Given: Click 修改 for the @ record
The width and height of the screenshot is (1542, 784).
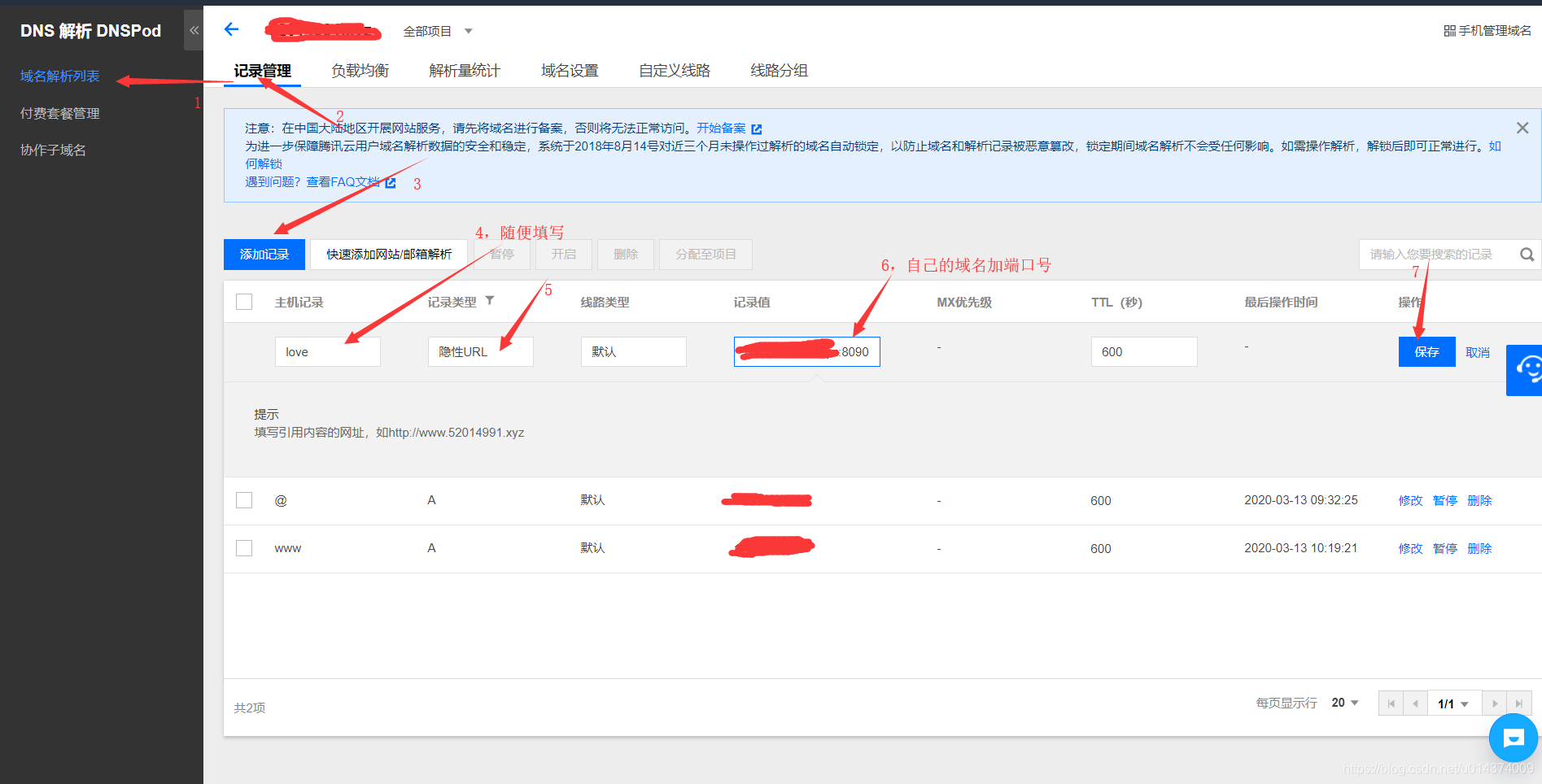Looking at the screenshot, I should 1410,501.
